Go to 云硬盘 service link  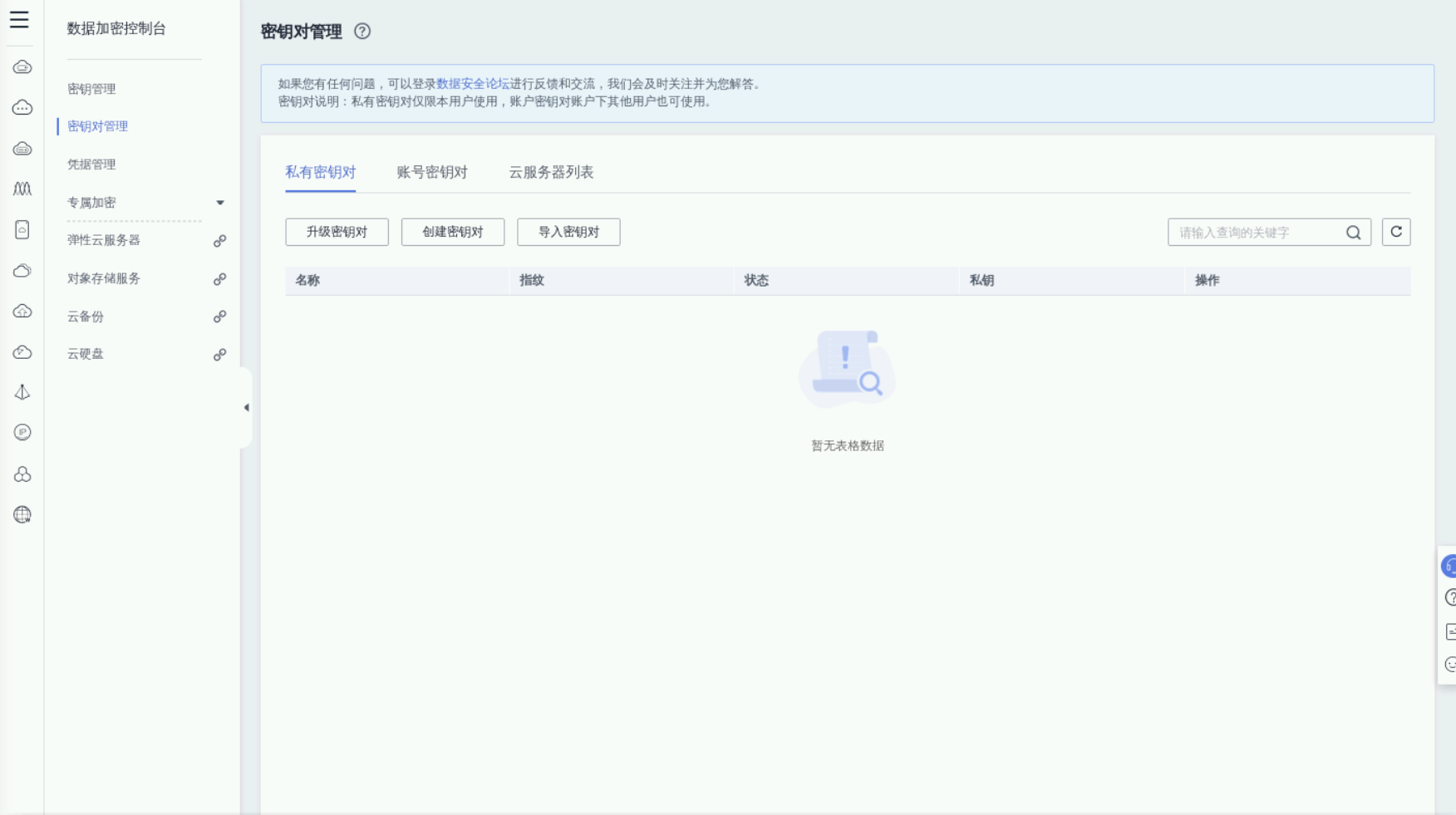pyautogui.click(x=86, y=354)
